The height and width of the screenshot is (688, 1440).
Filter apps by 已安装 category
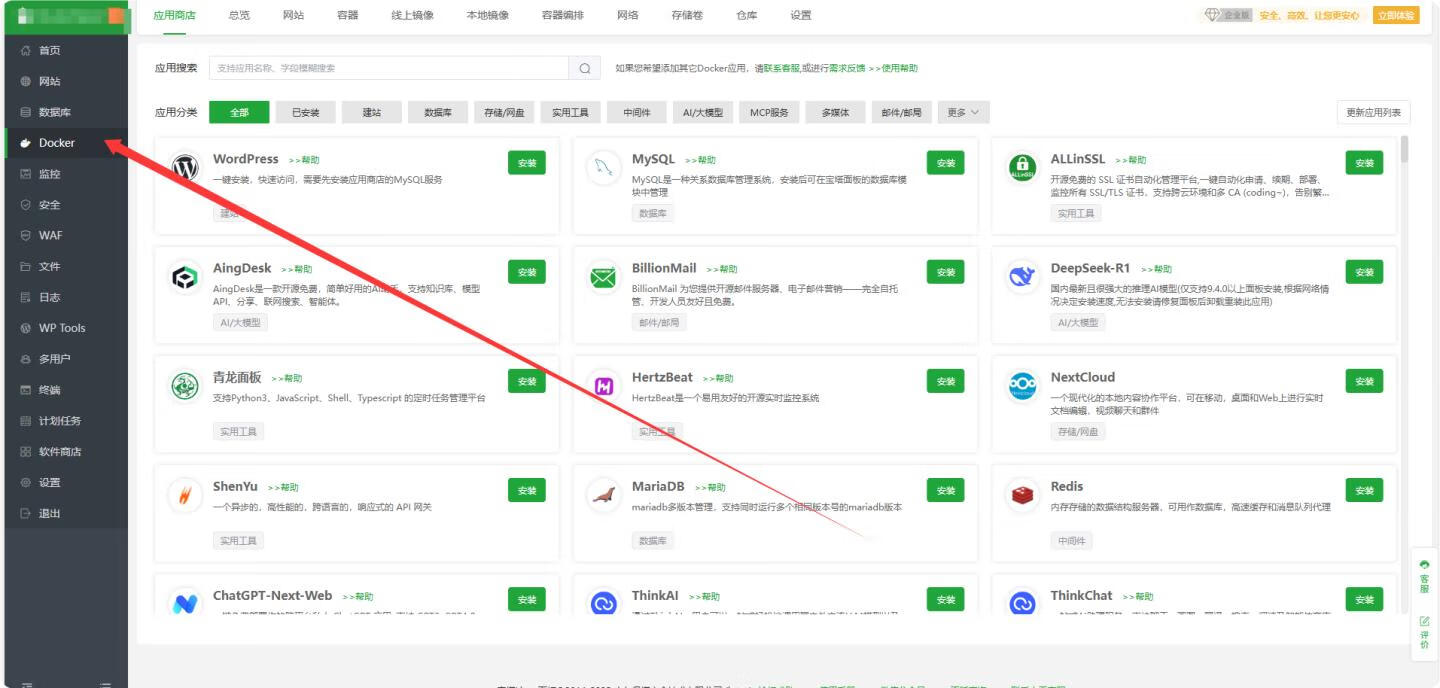coord(306,113)
